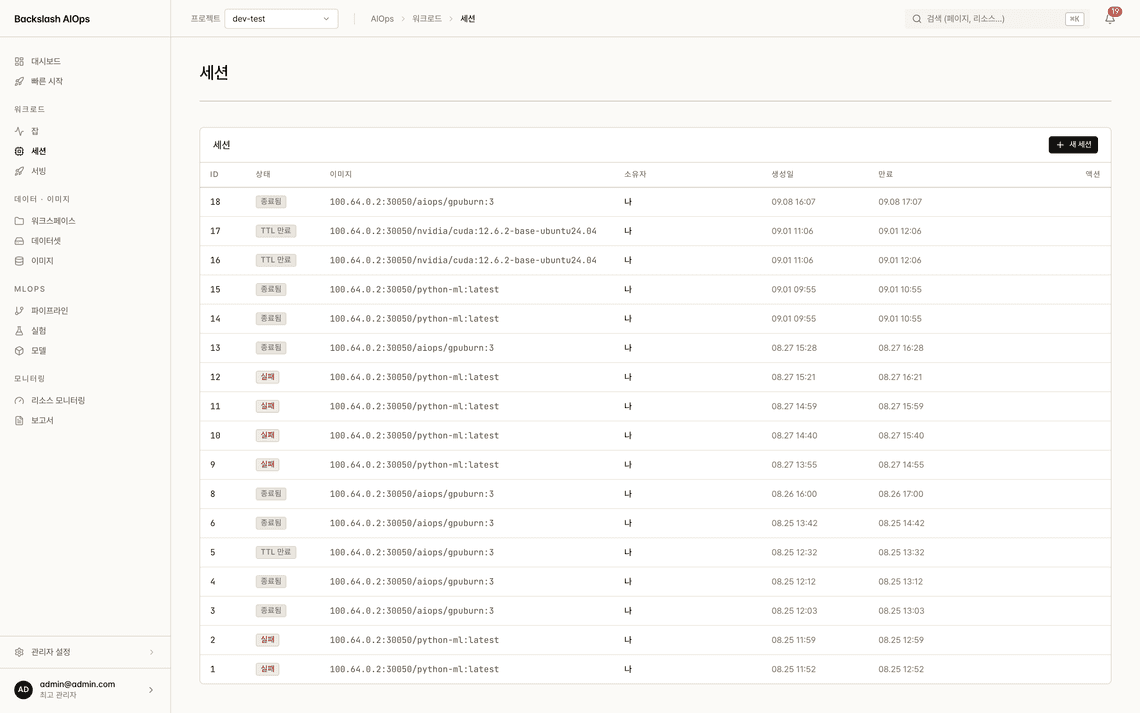Open the 보고서 document icon
The image size is (1140, 713).
pyautogui.click(x=20, y=421)
